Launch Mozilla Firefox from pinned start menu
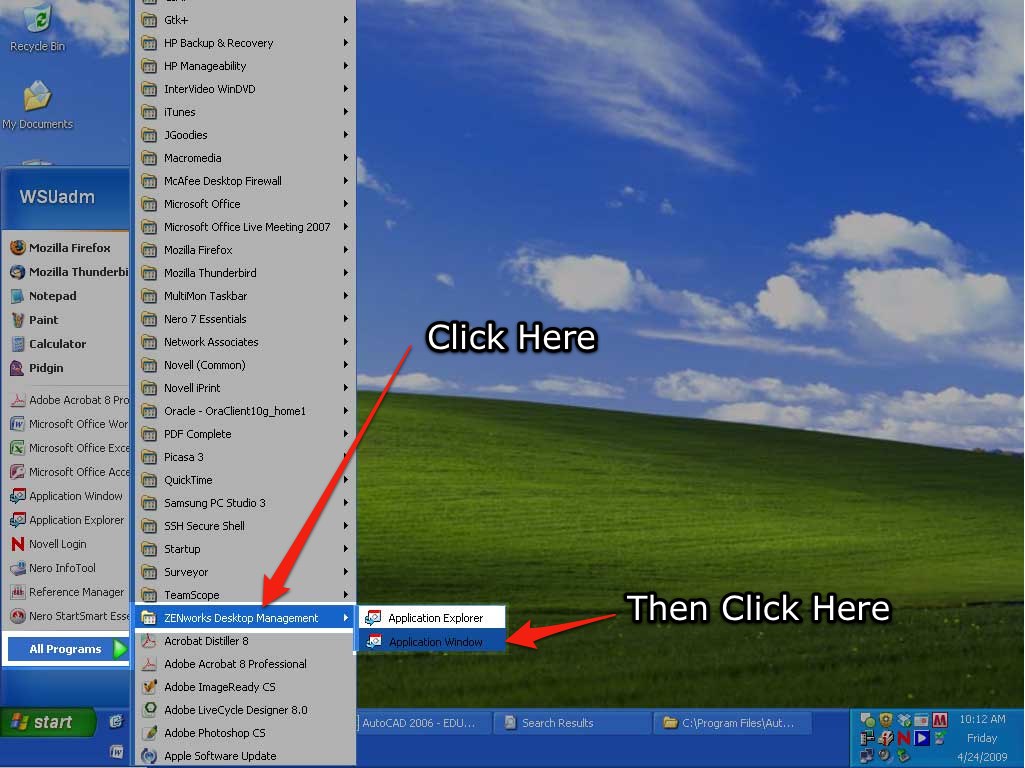The height and width of the screenshot is (768, 1025). pos(69,248)
